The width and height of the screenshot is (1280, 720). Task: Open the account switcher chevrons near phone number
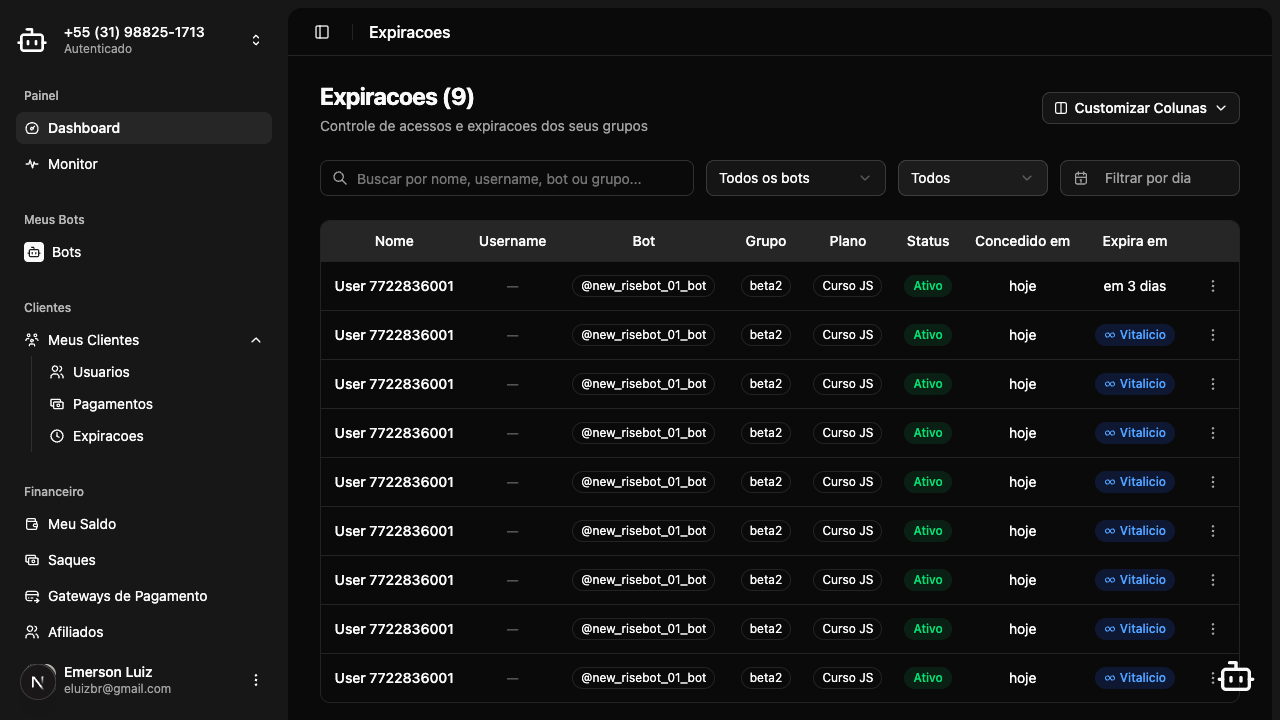pyautogui.click(x=256, y=40)
